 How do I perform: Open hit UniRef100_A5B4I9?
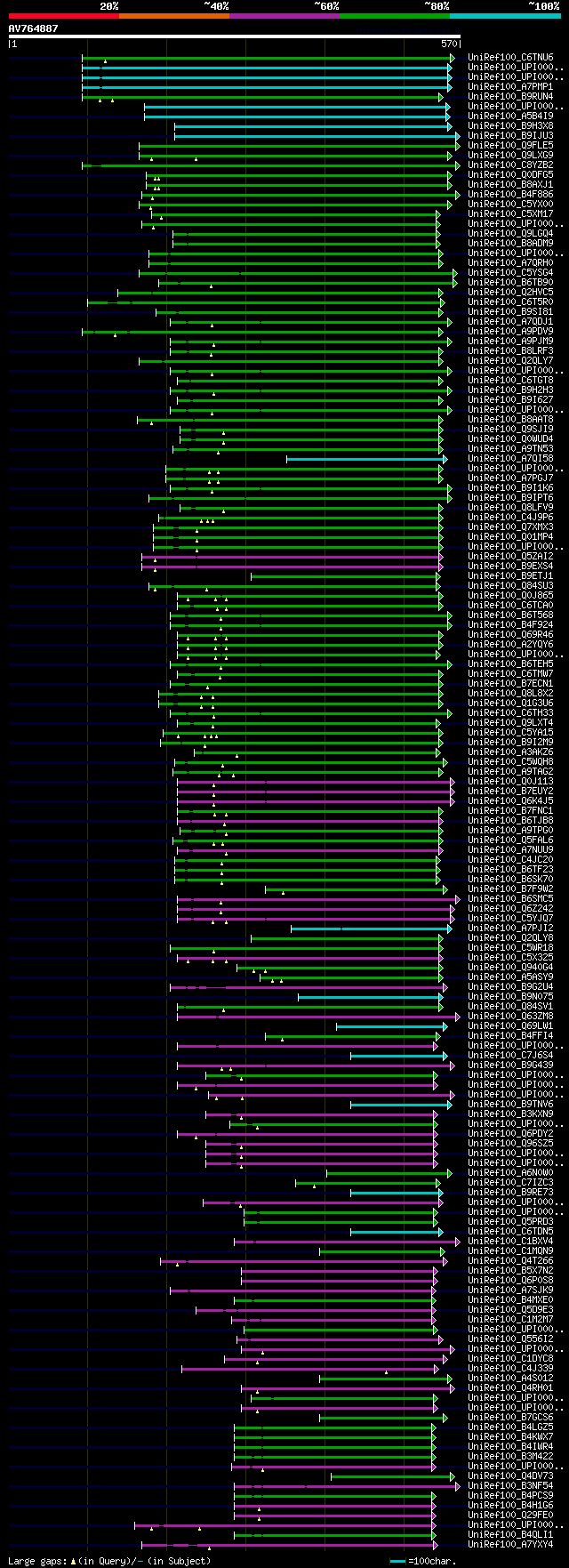pyautogui.click(x=510, y=116)
